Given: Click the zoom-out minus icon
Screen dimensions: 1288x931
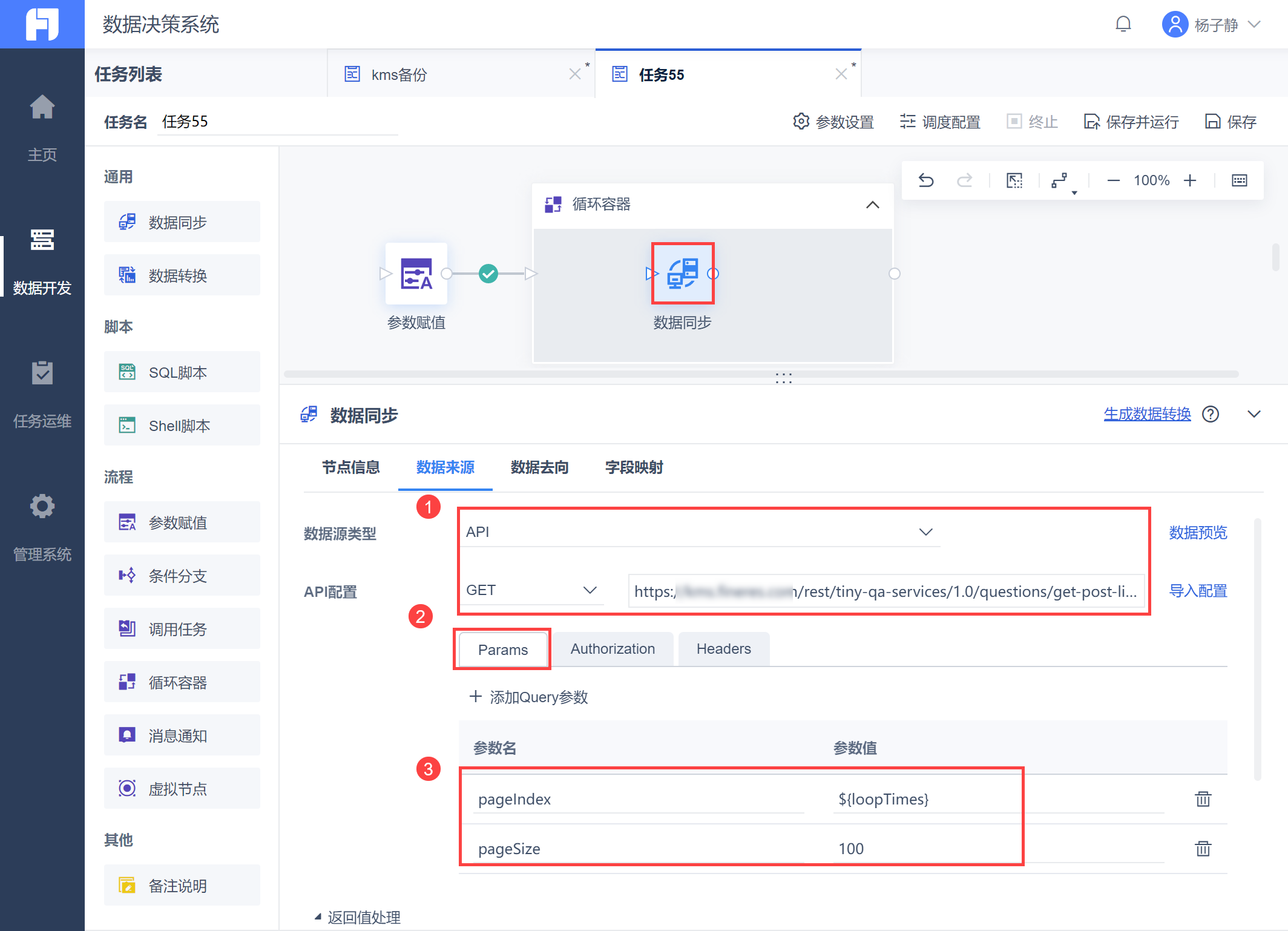Looking at the screenshot, I should (x=1113, y=180).
